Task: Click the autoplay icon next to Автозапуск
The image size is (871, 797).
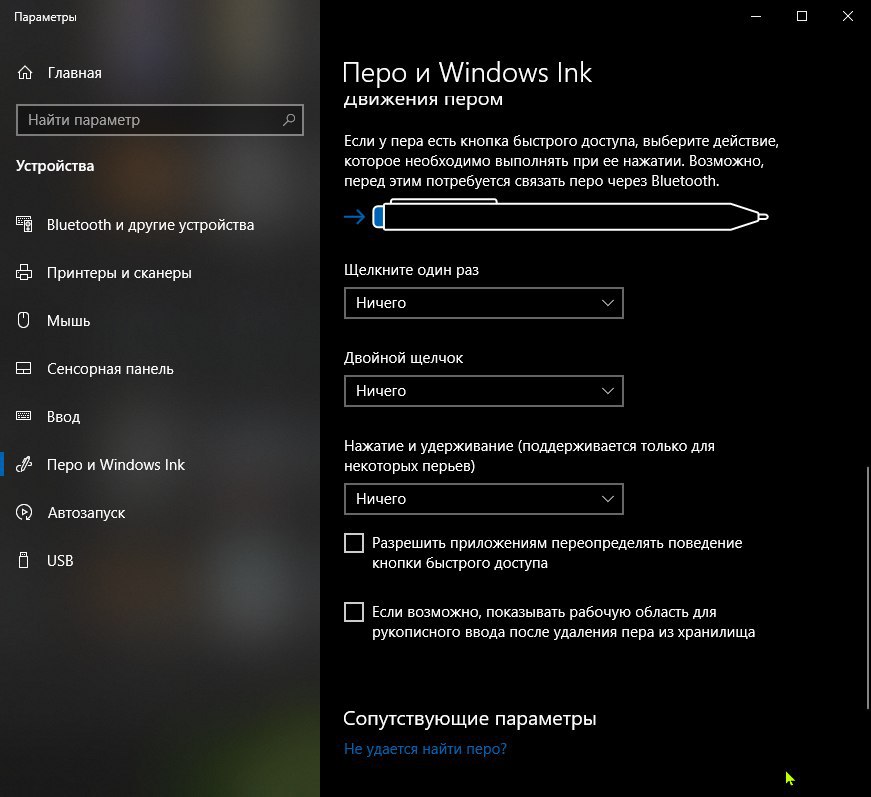Action: click(24, 512)
